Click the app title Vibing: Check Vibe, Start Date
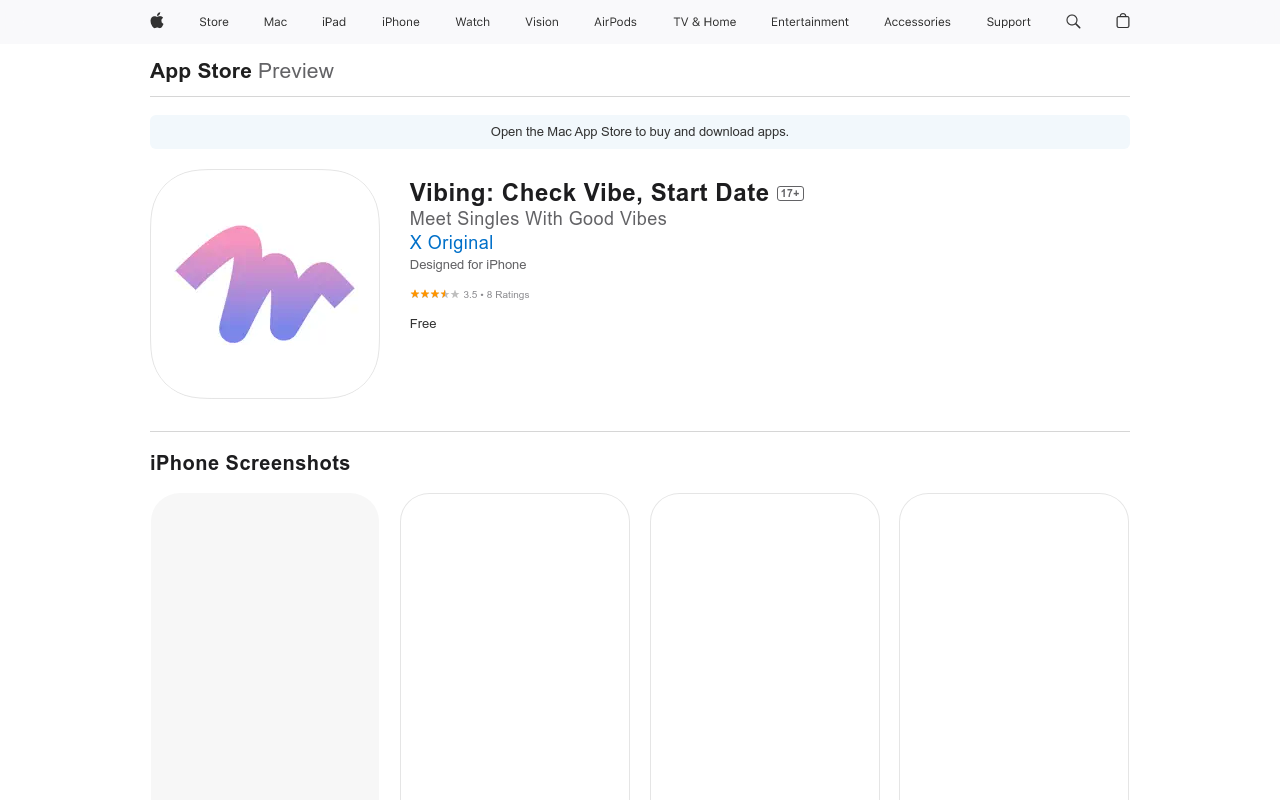 tap(589, 193)
